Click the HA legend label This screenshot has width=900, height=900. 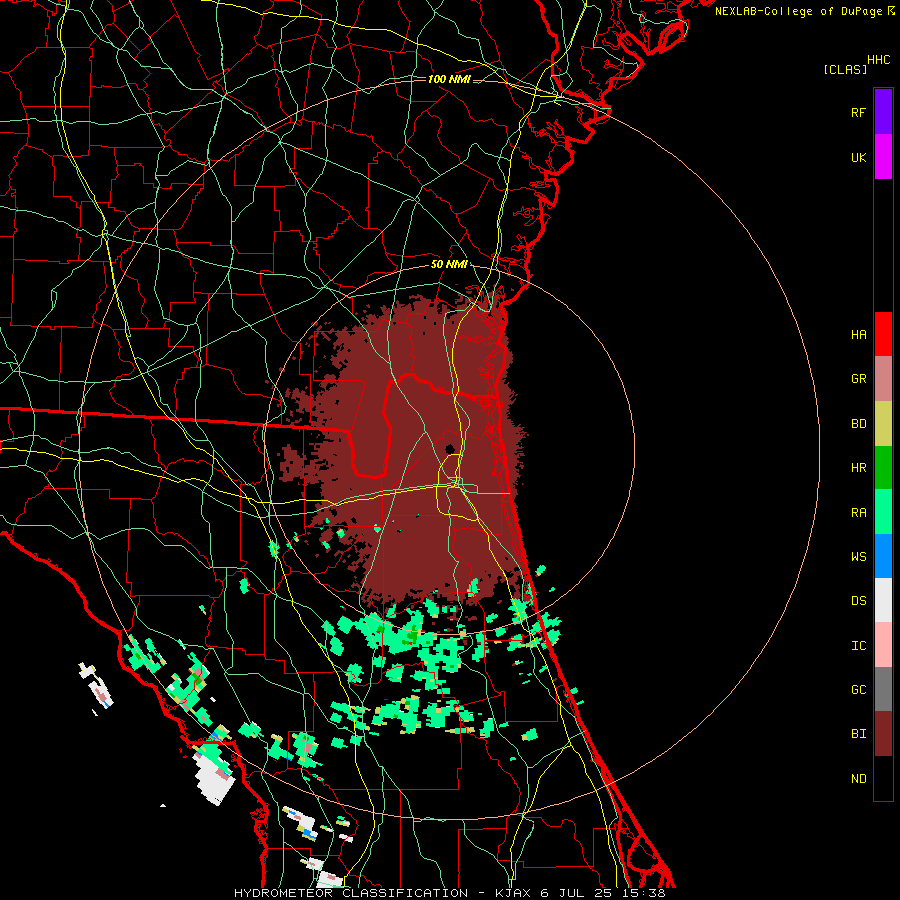pos(858,334)
